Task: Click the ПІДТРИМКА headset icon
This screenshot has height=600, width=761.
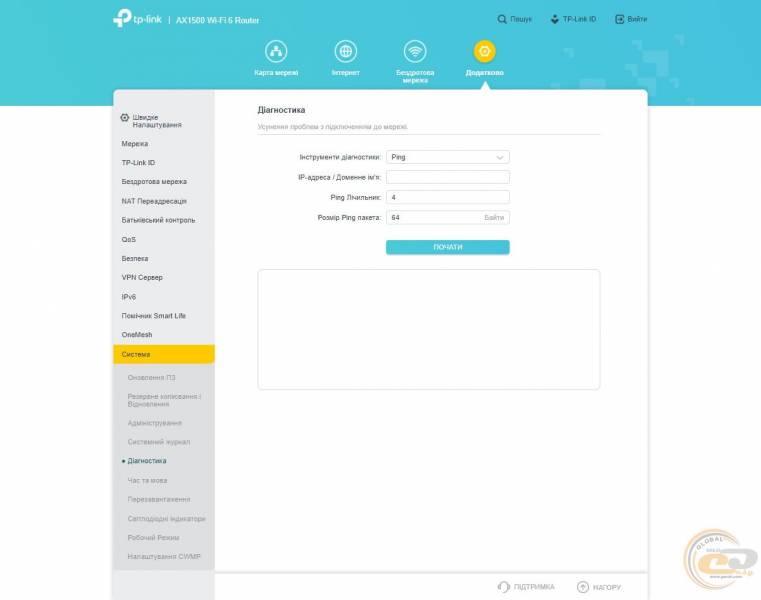Action: (x=503, y=587)
